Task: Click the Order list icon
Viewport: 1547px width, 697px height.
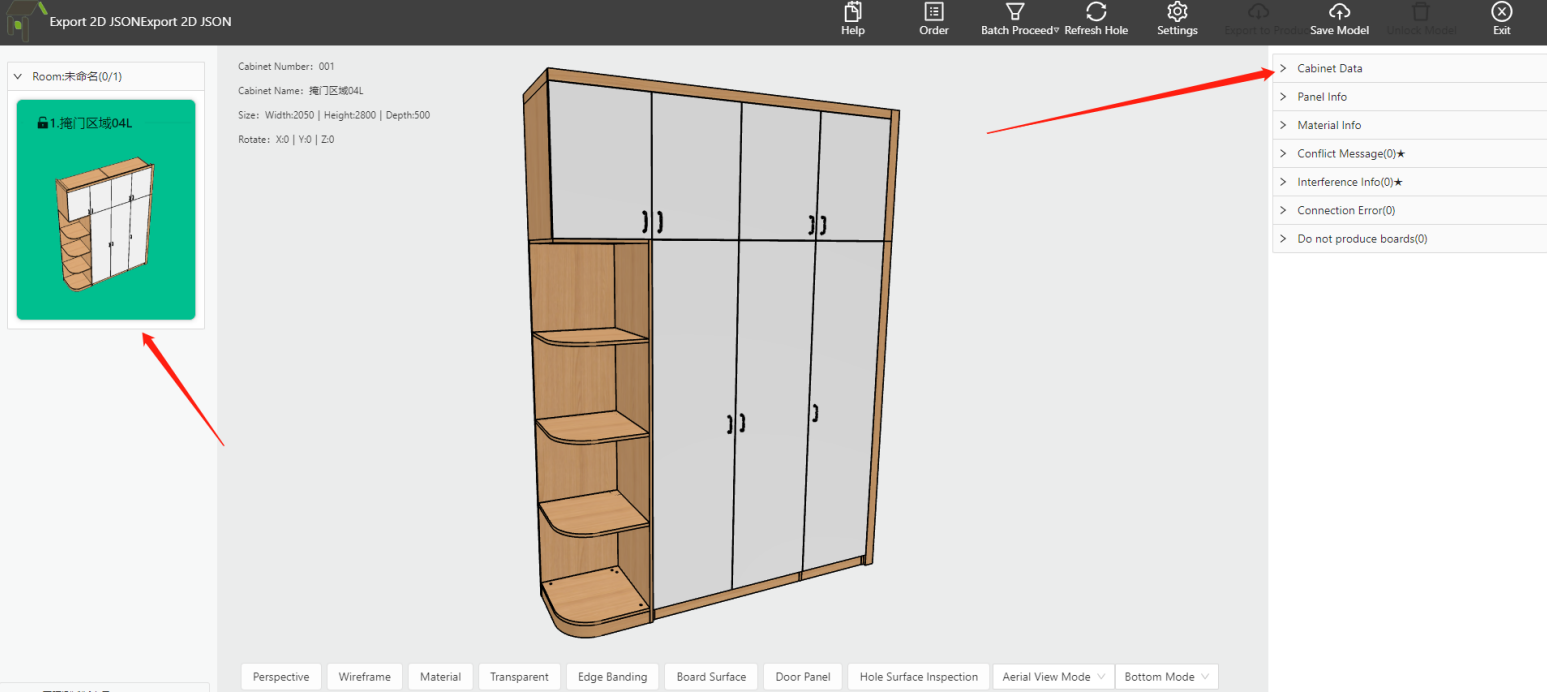Action: click(x=933, y=13)
